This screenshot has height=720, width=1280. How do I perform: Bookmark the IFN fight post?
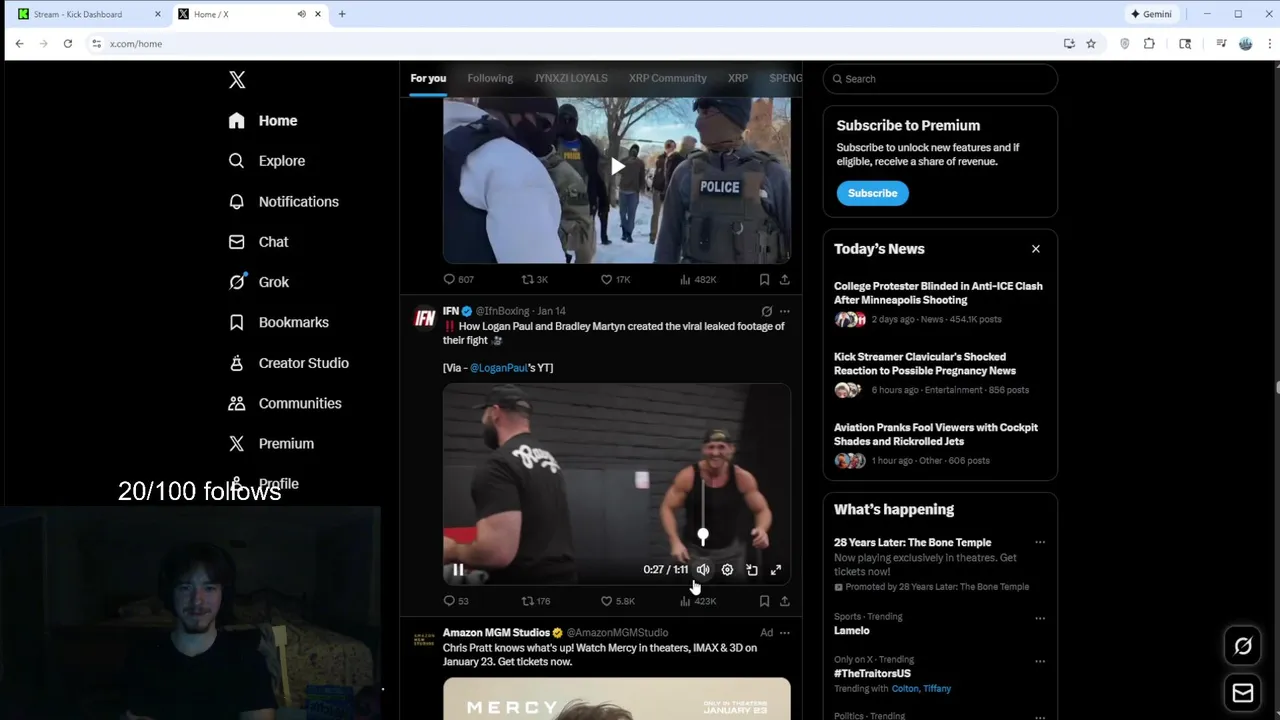point(764,601)
